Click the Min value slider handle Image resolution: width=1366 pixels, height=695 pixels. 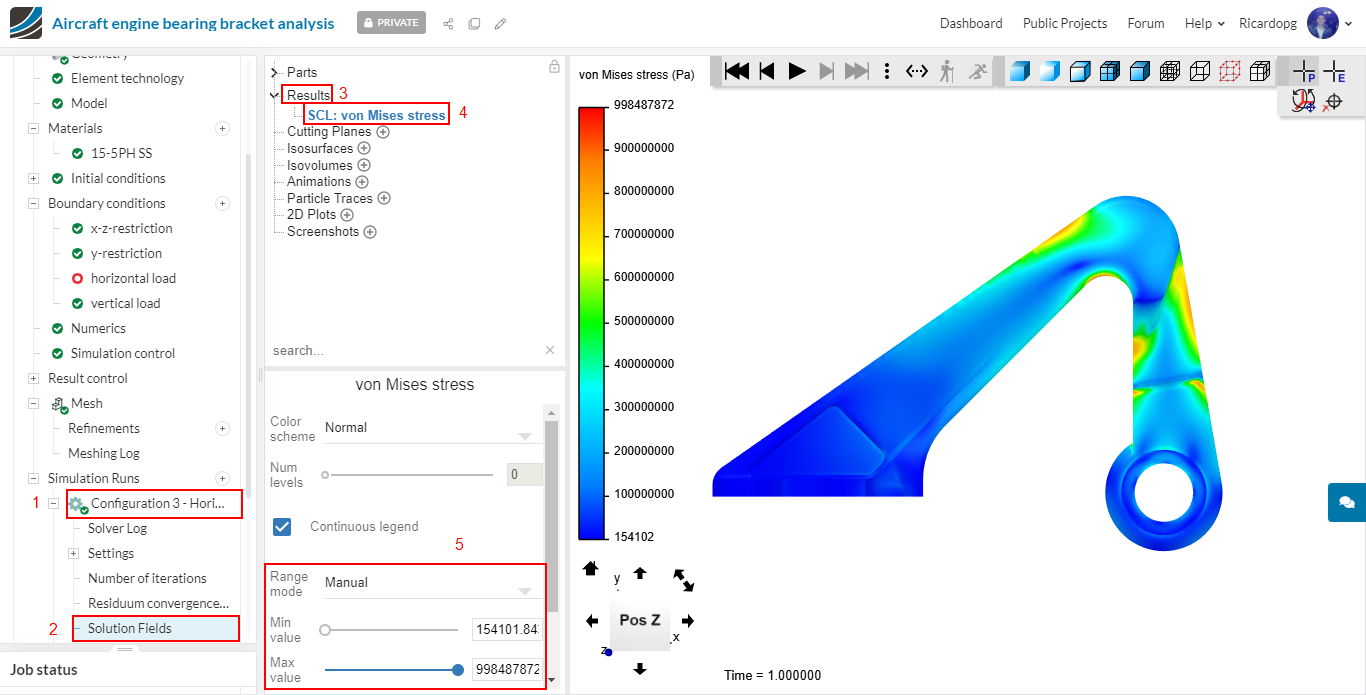(x=325, y=630)
